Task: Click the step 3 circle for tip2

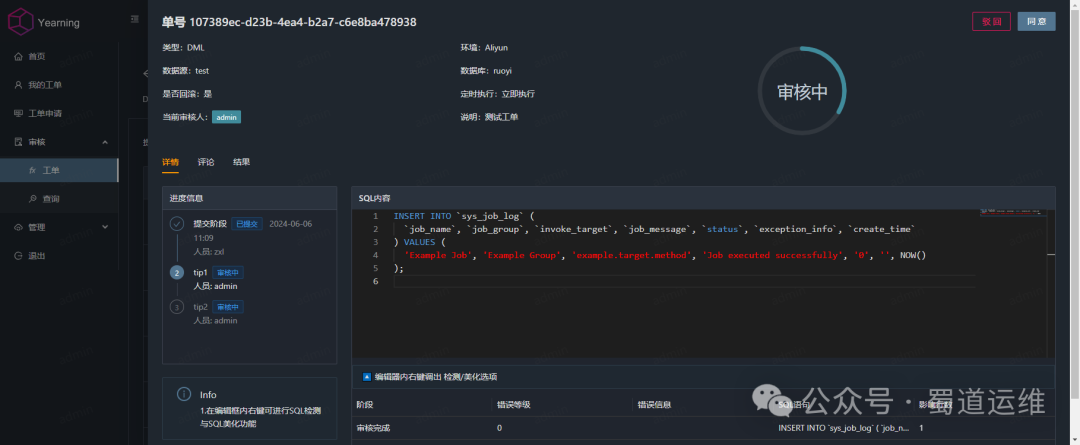Action: click(x=177, y=307)
